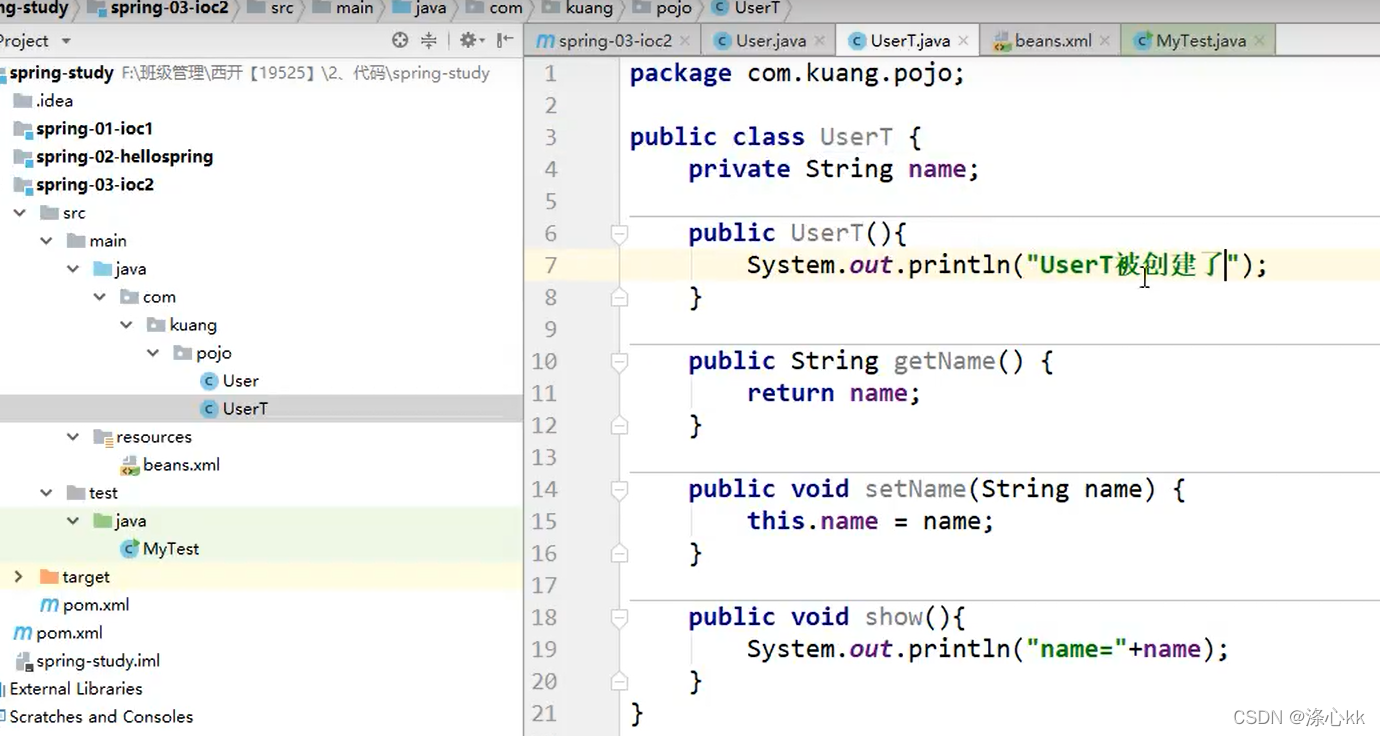Click the collapse all icon in Project panel
Image resolution: width=1380 pixels, height=736 pixels.
point(429,40)
